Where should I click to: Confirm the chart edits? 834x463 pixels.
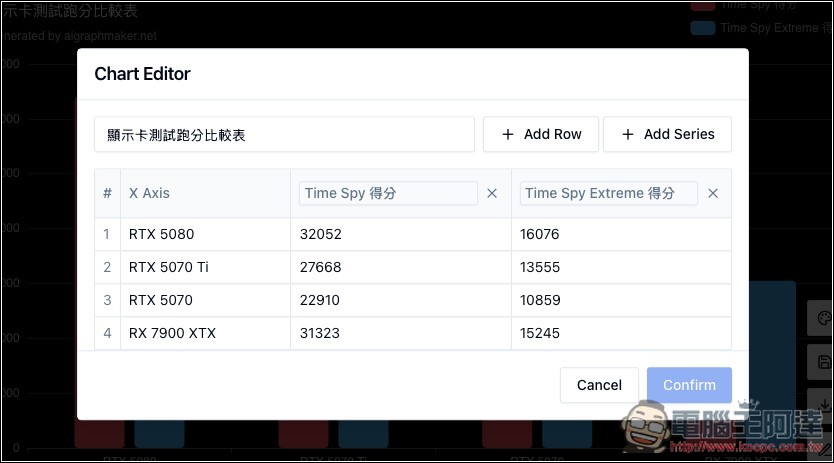click(x=689, y=385)
